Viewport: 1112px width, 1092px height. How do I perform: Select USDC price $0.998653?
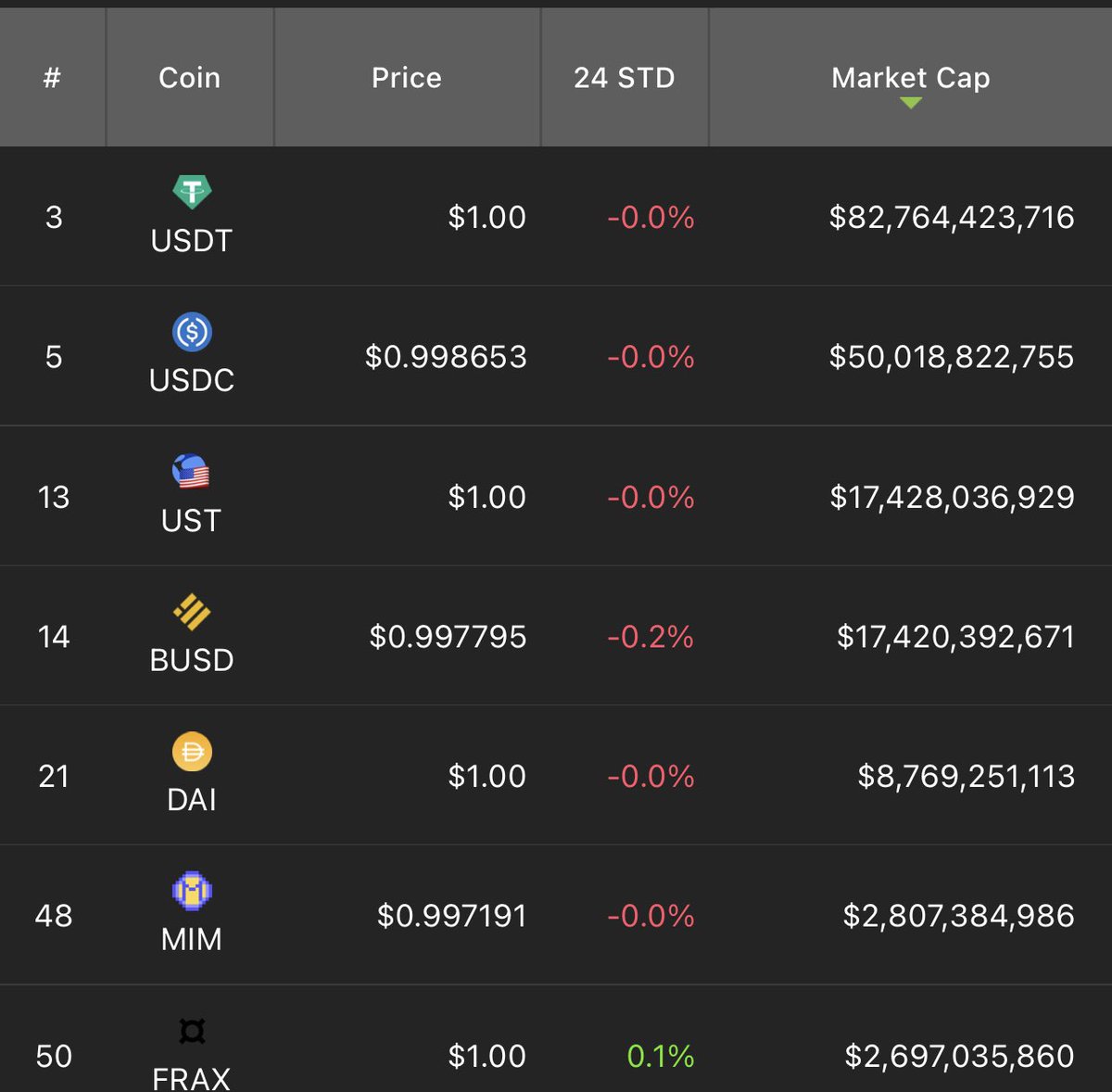tap(446, 357)
